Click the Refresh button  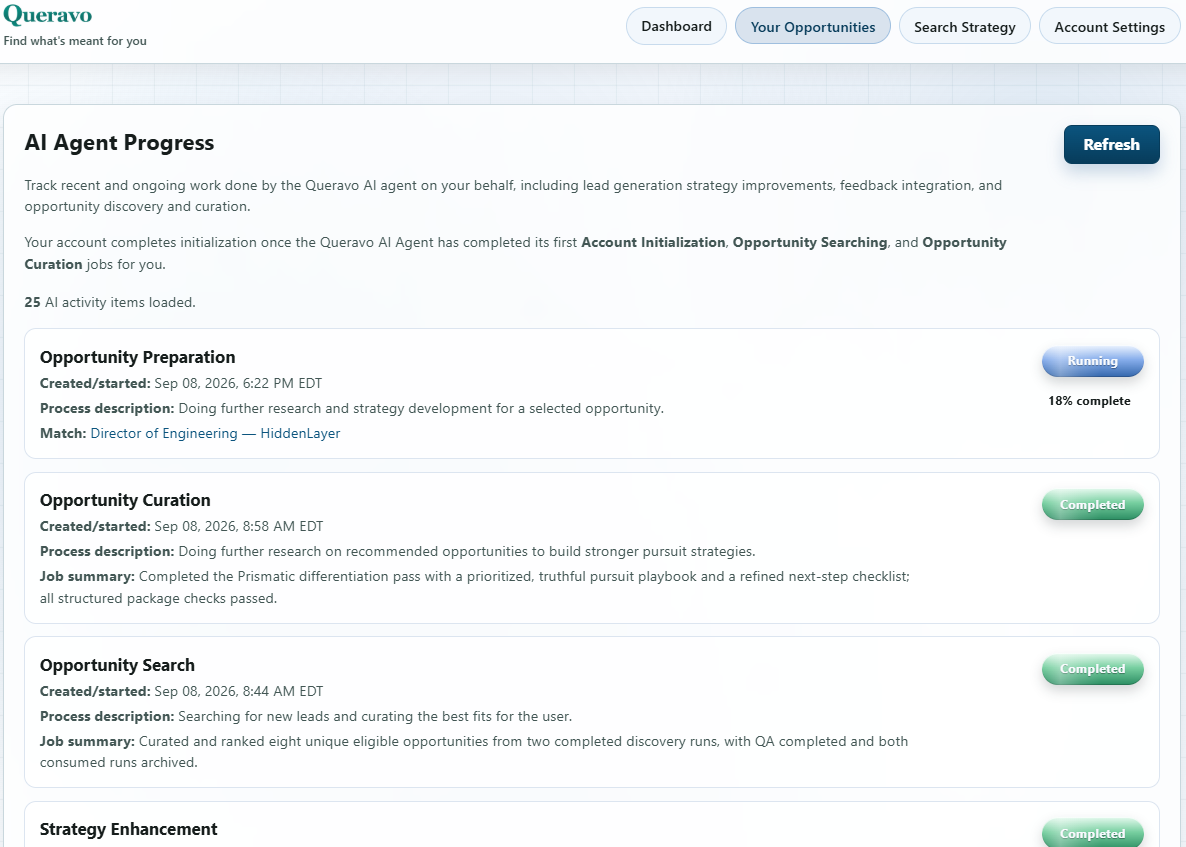click(x=1111, y=144)
